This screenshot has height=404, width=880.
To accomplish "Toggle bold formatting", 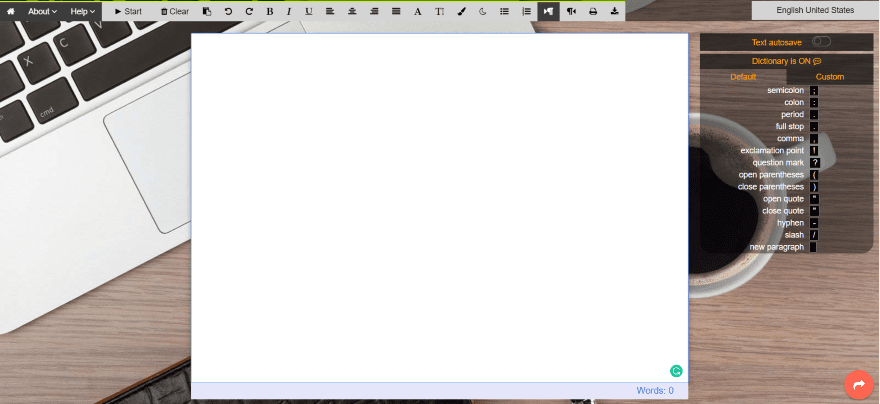I will (269, 11).
